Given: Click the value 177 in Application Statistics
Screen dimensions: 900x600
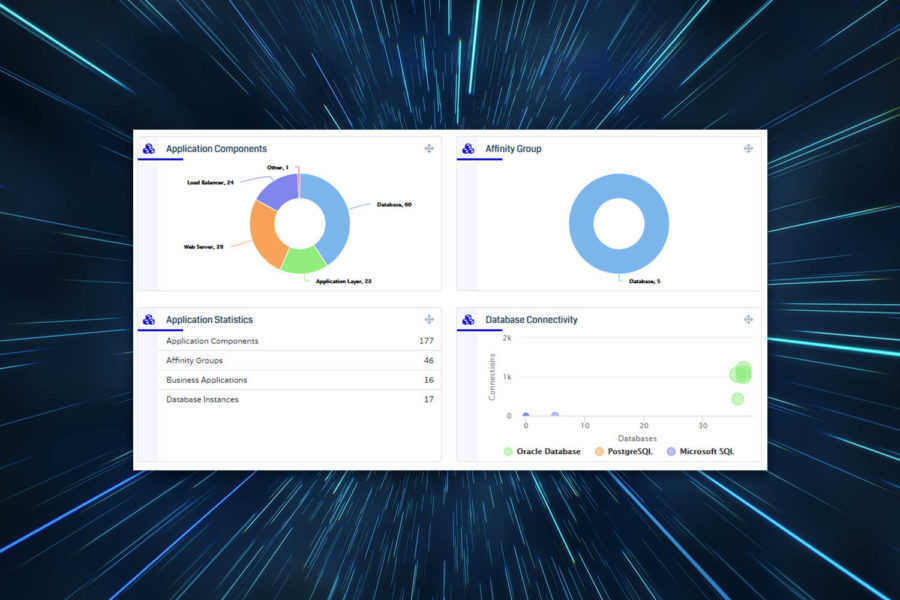Looking at the screenshot, I should pos(426,341).
